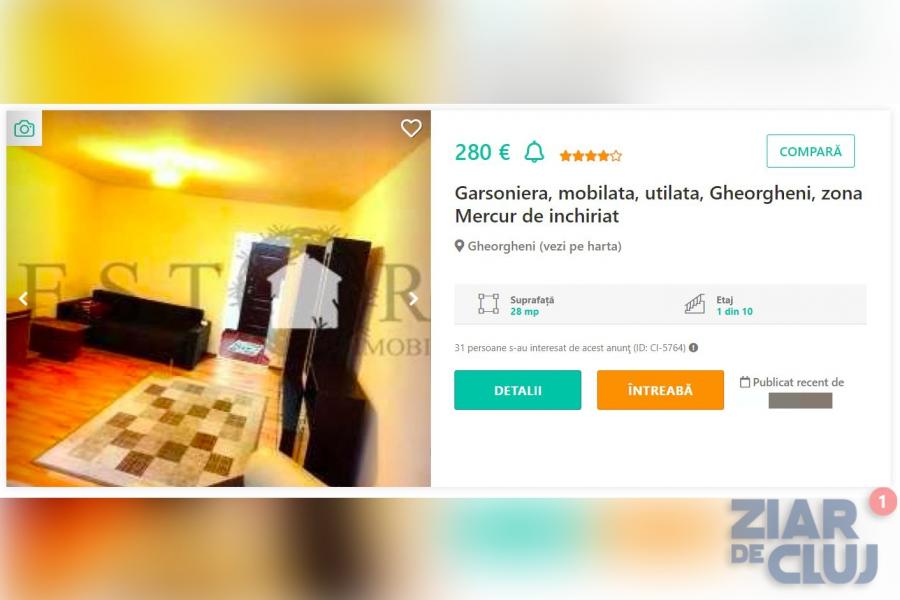This screenshot has height=600, width=900.
Task: Show the previous photo with left arrow
Action: tap(24, 299)
